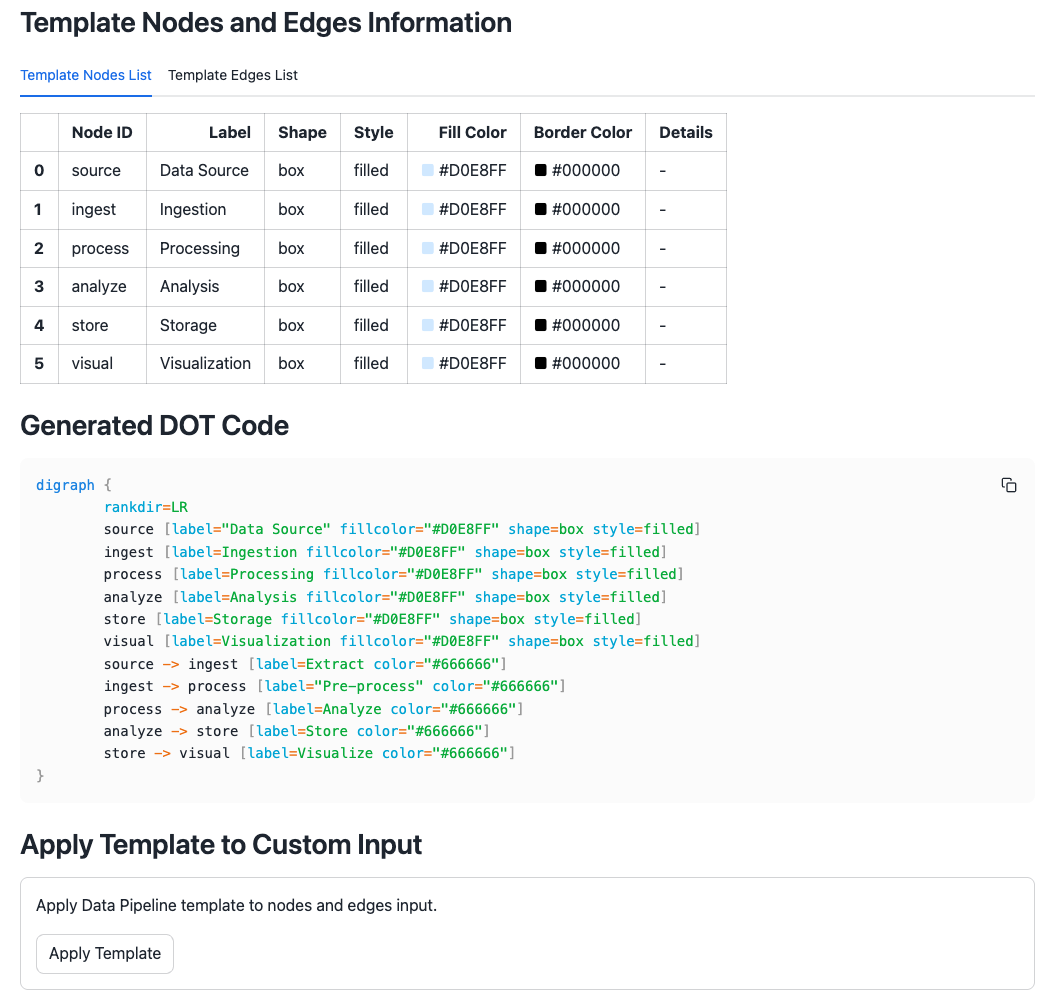This screenshot has height=996, width=1052.
Task: Click the Style column header
Action: click(374, 132)
